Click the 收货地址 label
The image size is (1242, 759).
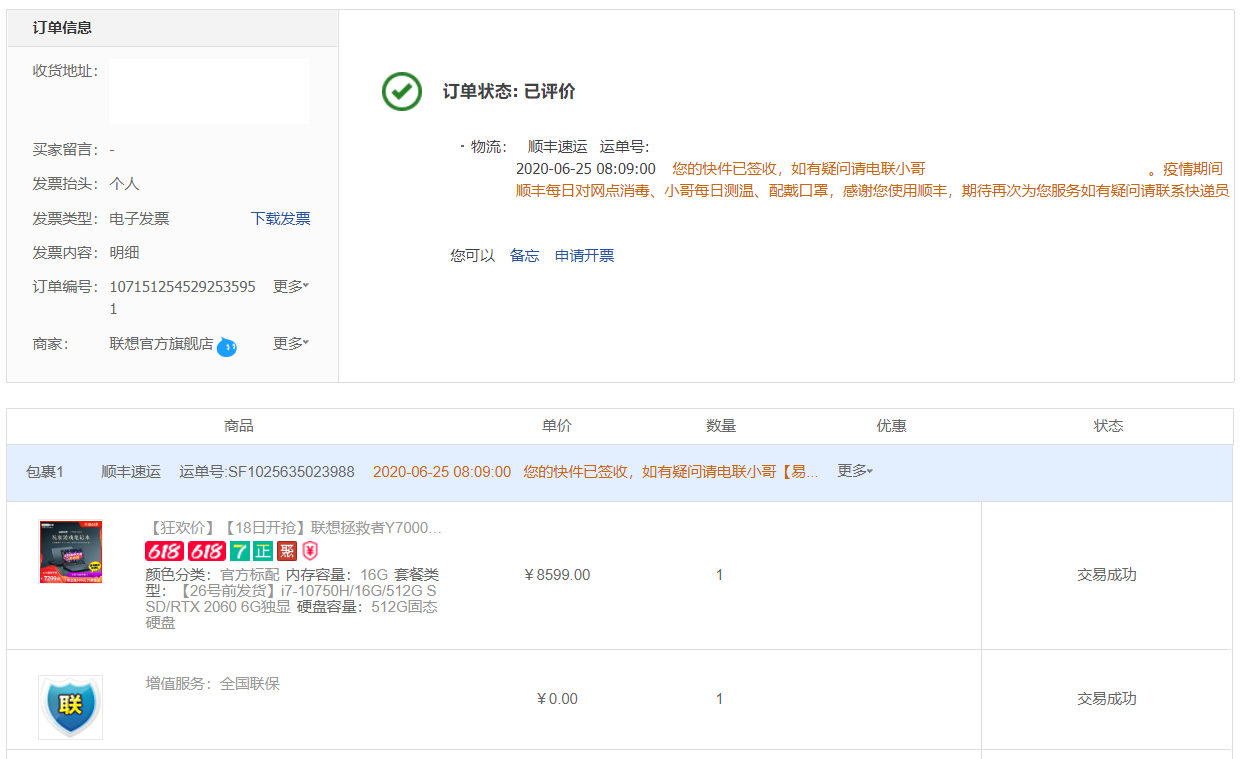[65, 70]
